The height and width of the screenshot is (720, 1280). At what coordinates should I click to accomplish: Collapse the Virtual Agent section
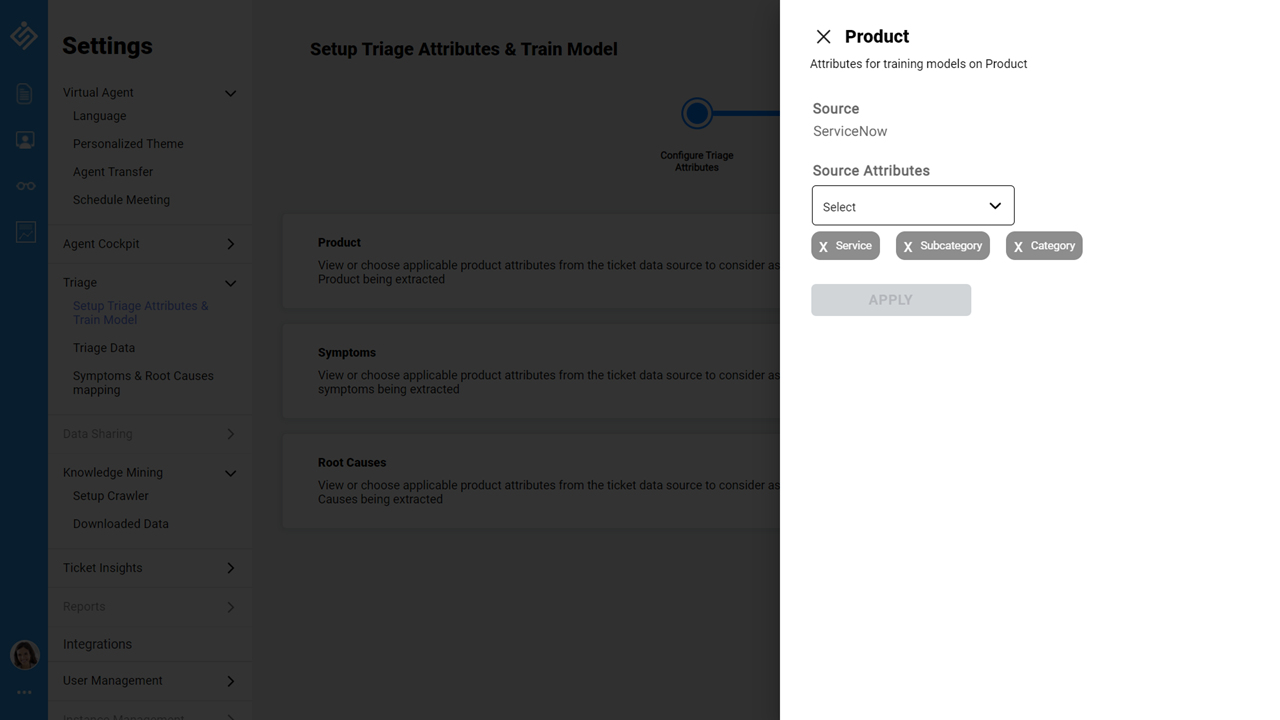pos(230,93)
